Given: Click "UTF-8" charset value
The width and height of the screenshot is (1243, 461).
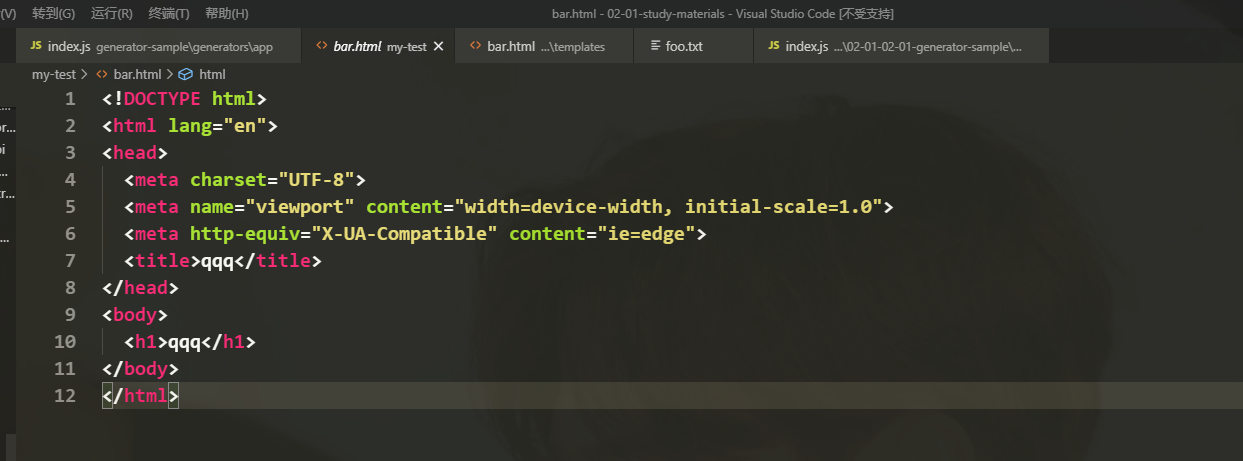Looking at the screenshot, I should [x=316, y=180].
